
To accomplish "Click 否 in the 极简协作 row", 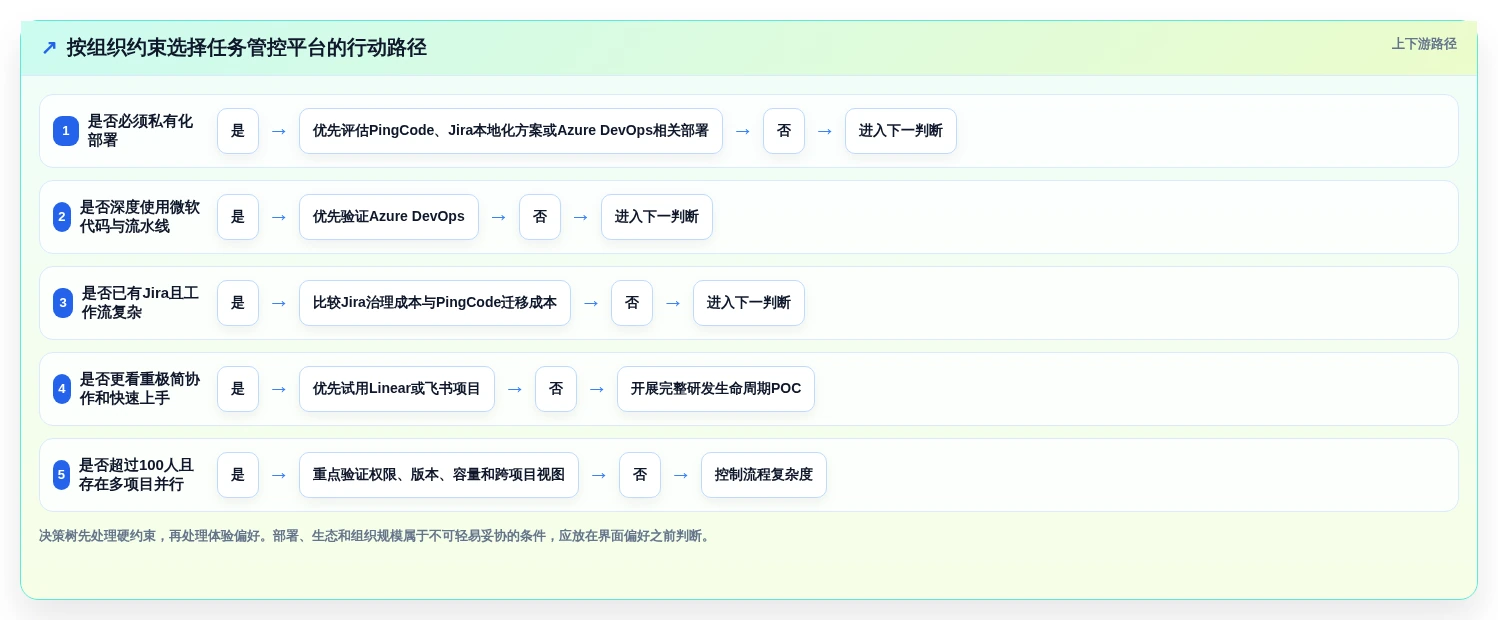I will coord(556,389).
